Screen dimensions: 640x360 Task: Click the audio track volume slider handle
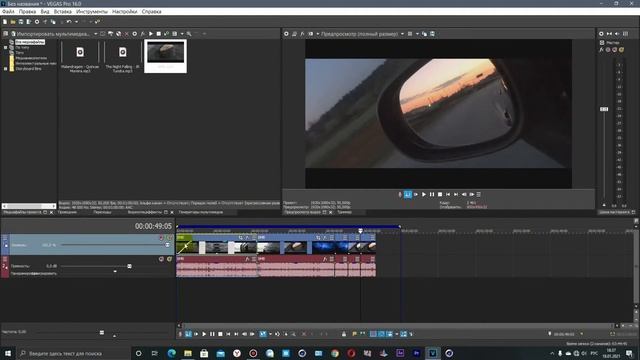coord(129,266)
